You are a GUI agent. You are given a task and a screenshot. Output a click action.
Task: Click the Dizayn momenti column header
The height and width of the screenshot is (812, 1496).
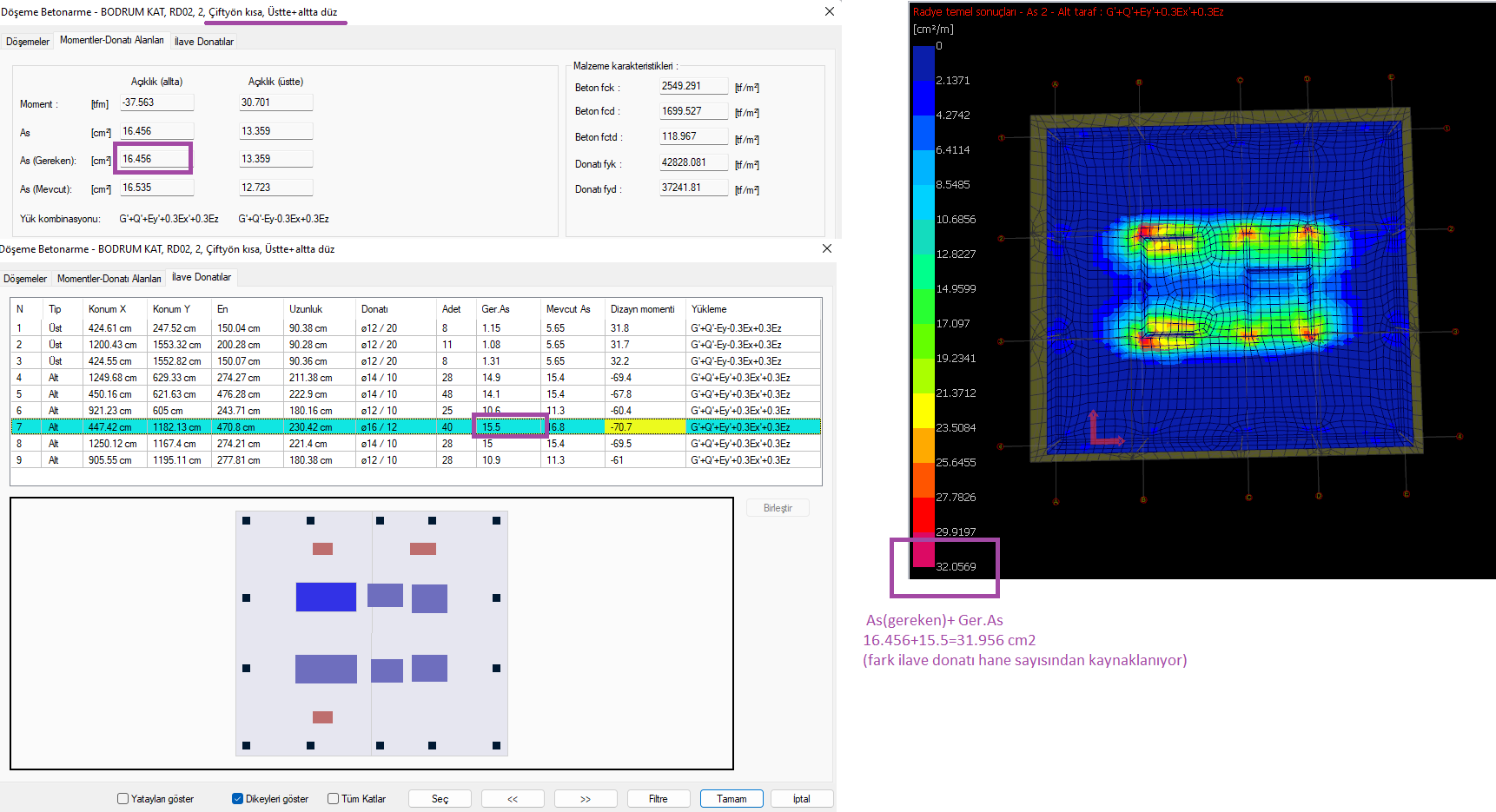[x=644, y=309]
